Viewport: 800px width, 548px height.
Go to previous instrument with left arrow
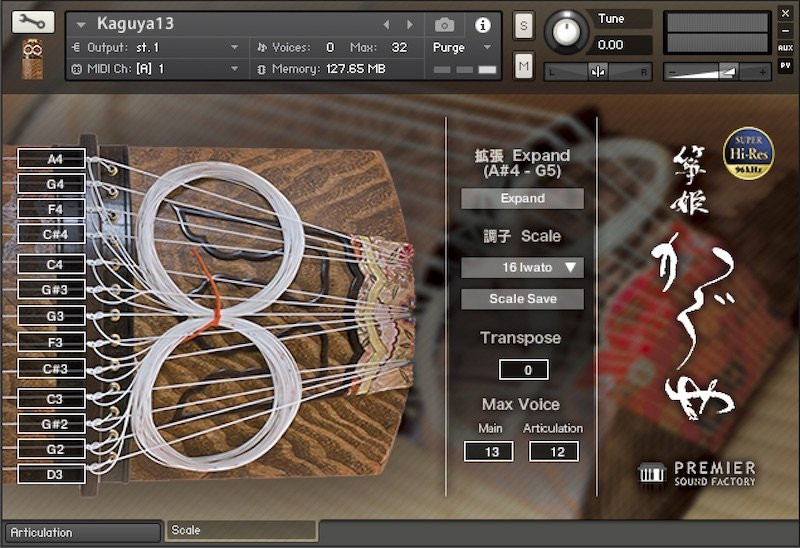(387, 24)
